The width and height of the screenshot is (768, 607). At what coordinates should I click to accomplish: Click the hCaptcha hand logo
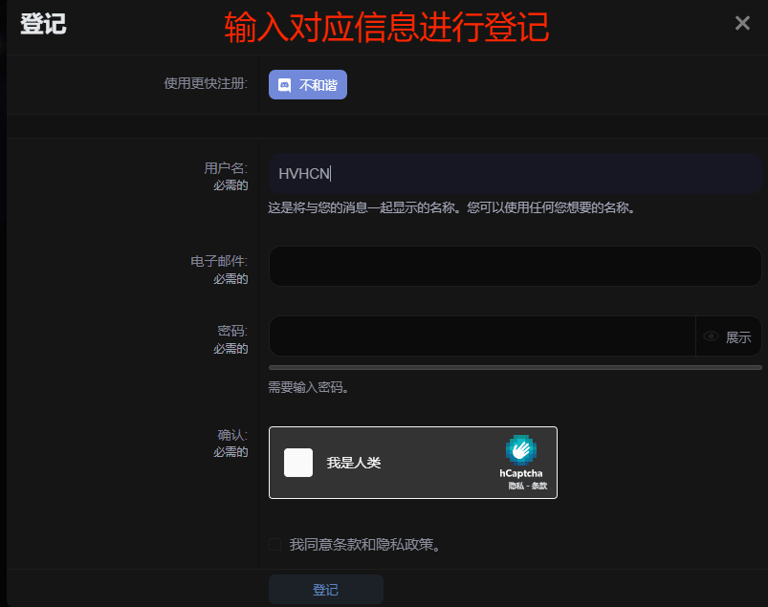(x=520, y=449)
